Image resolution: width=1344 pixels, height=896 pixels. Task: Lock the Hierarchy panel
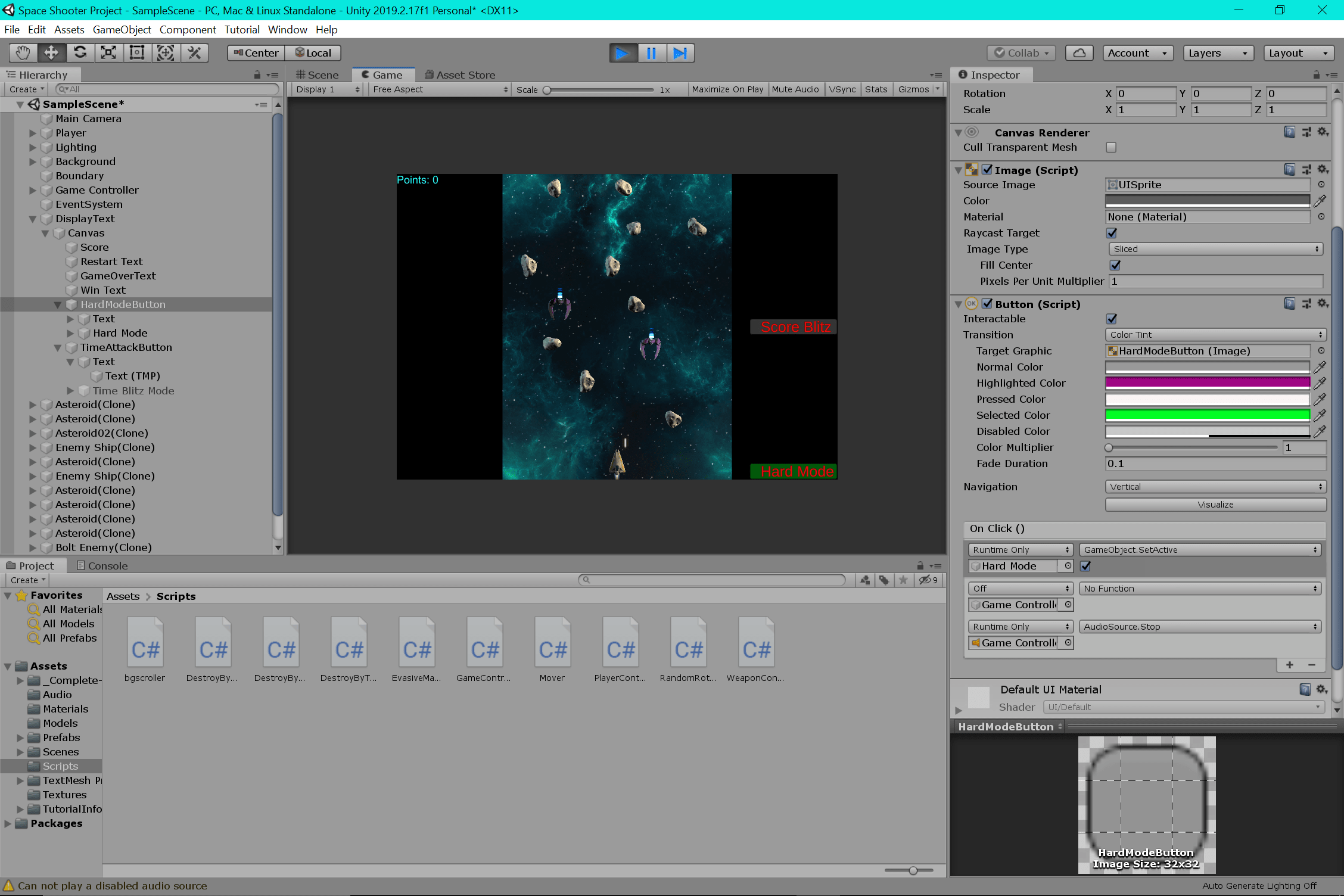point(257,74)
